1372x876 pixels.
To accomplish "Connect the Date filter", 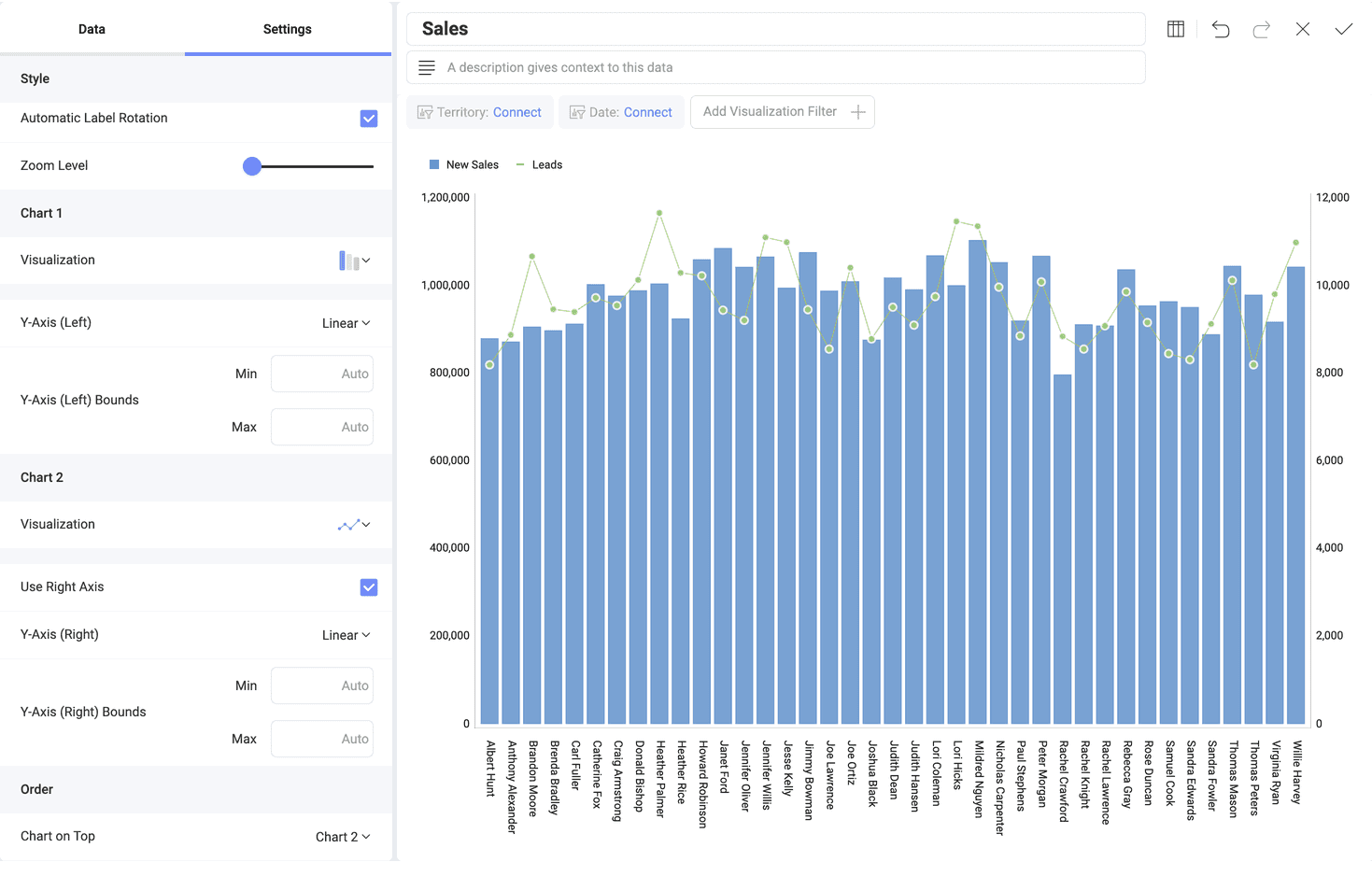I will point(648,112).
